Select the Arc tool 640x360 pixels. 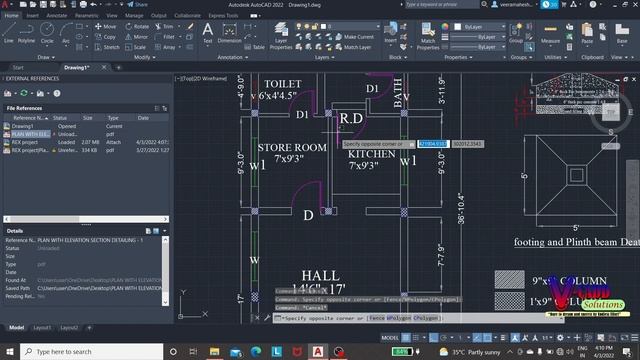pos(66,33)
